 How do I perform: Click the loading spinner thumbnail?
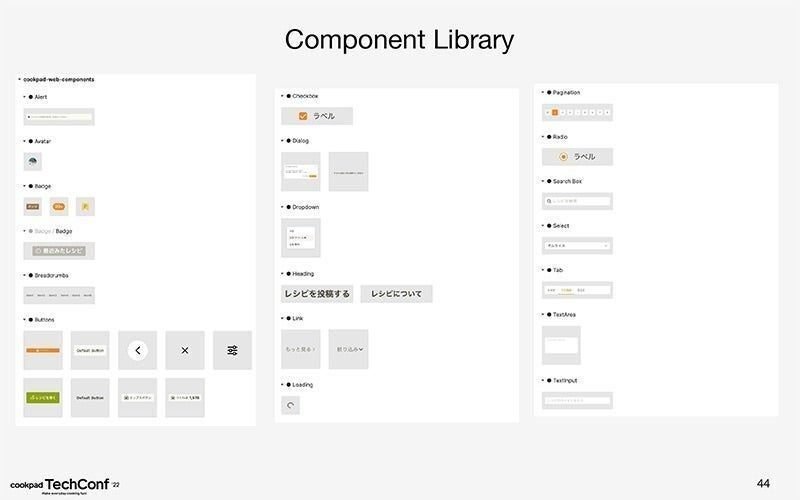click(x=290, y=406)
